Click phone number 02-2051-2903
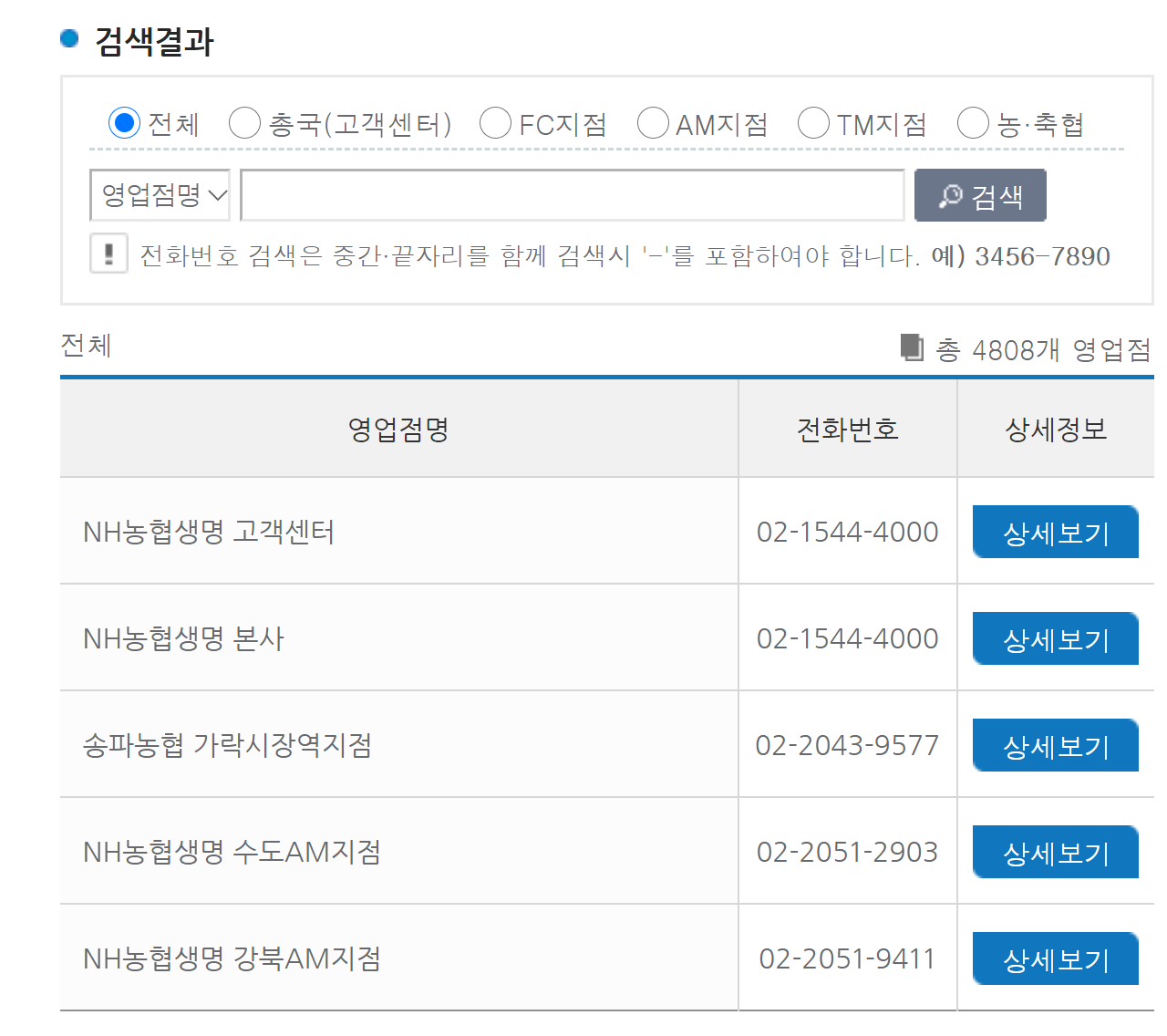Image resolution: width=1167 pixels, height=1036 pixels. tap(847, 852)
